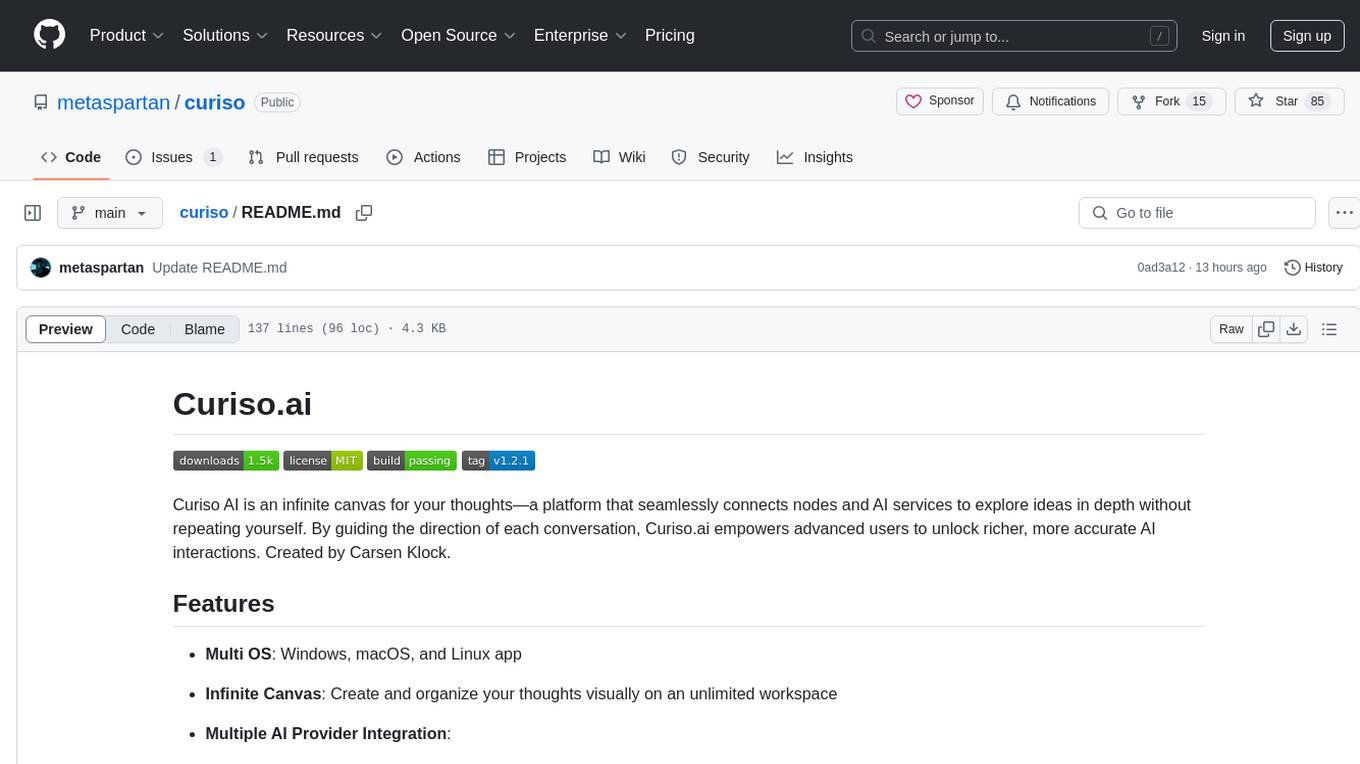Image resolution: width=1360 pixels, height=764 pixels.
Task: Switch to the Insights tab
Action: (x=815, y=157)
